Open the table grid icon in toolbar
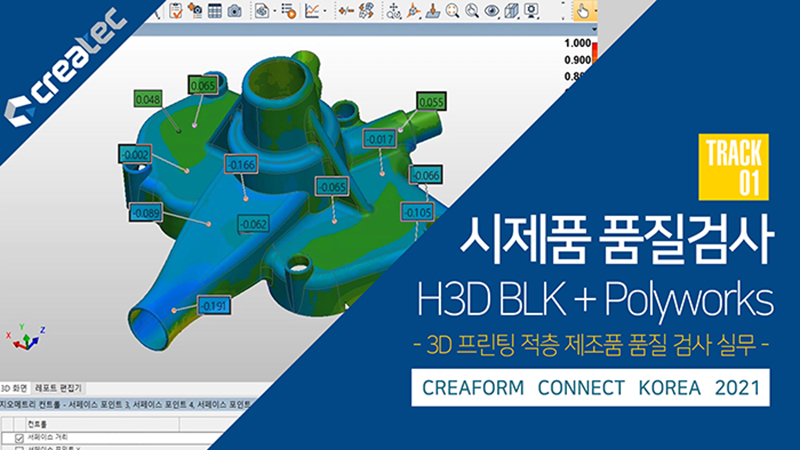 click(x=215, y=11)
